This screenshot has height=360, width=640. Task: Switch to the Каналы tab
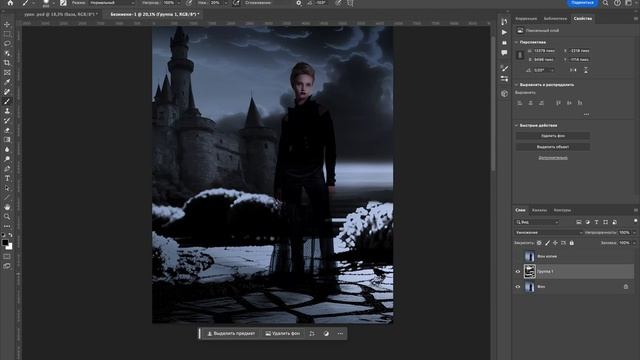tap(539, 210)
